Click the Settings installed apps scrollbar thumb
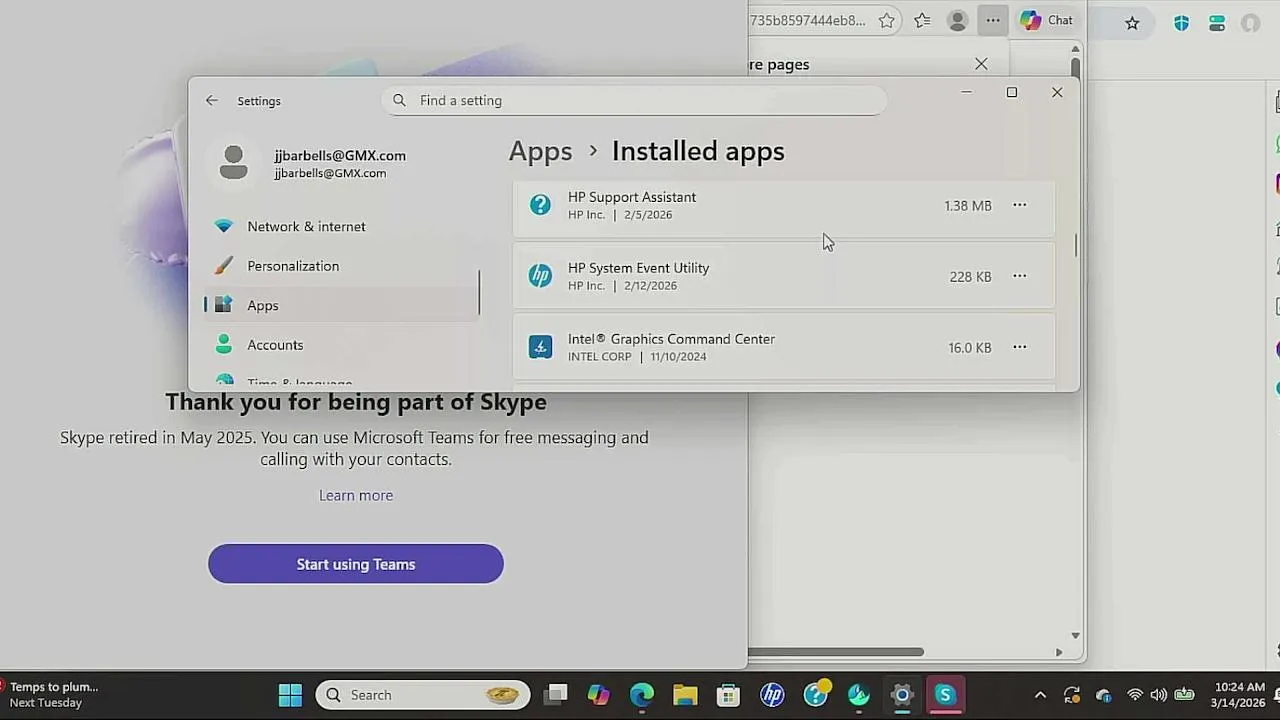Viewport: 1280px width, 720px height. (1076, 245)
